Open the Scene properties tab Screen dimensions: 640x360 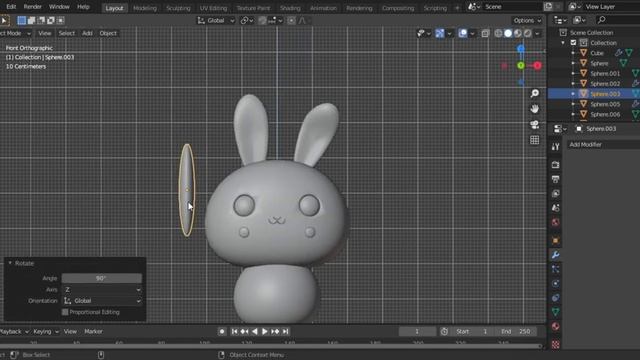(556, 208)
